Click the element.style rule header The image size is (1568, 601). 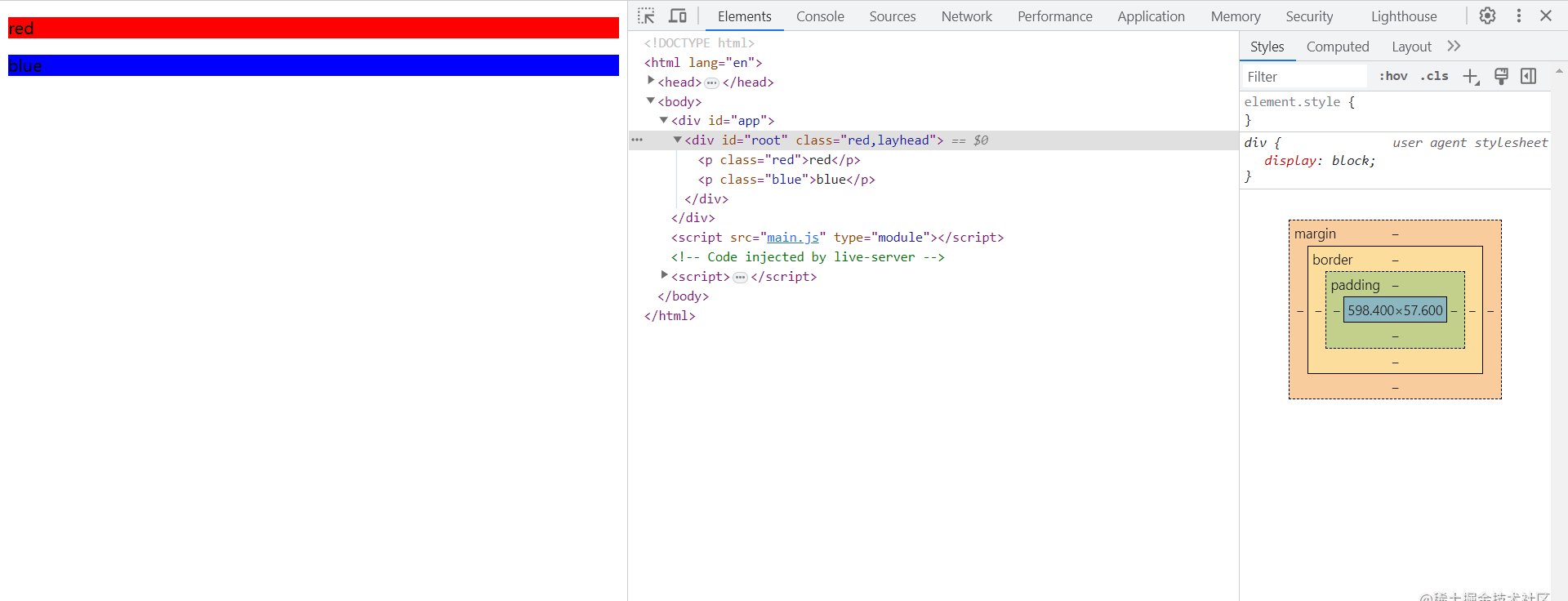click(1299, 102)
